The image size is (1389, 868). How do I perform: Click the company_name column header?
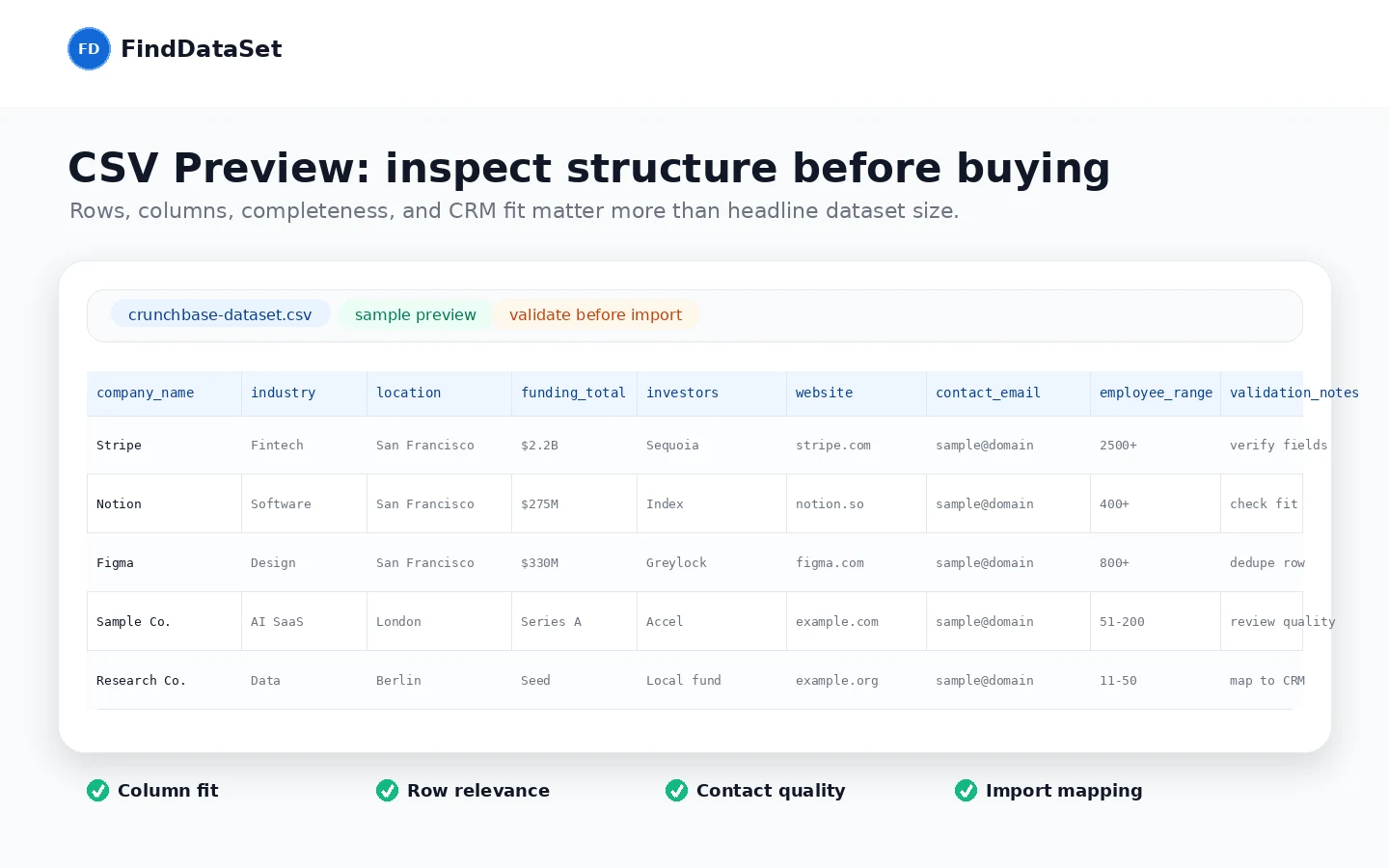pos(164,393)
